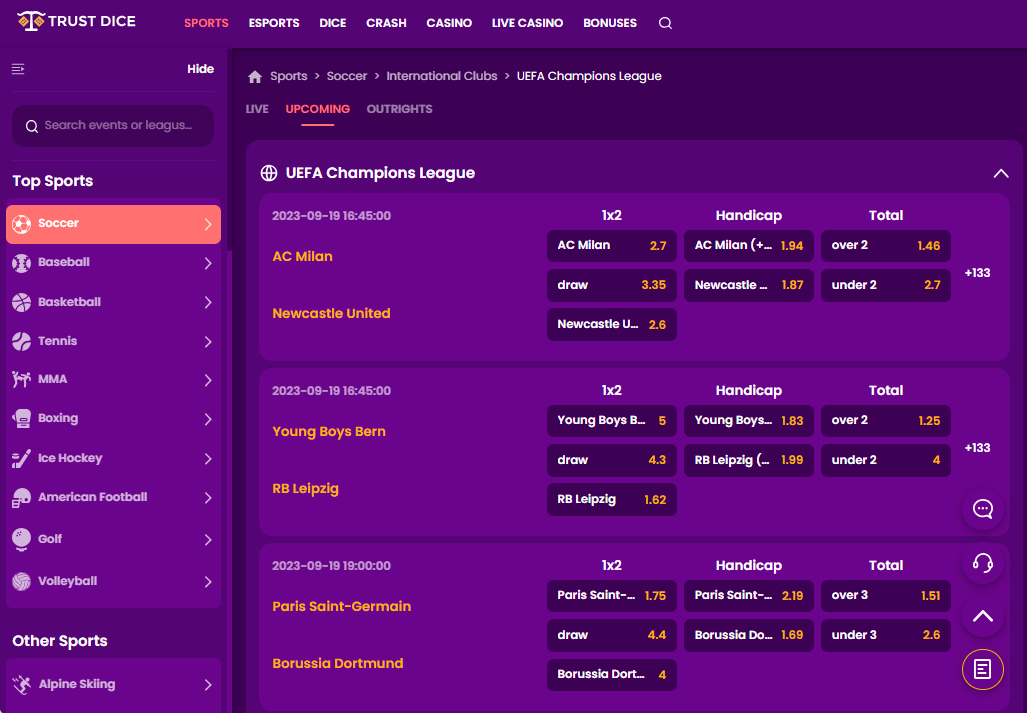Open the CASINO navigation item
Image resolution: width=1027 pixels, height=713 pixels.
pos(449,23)
